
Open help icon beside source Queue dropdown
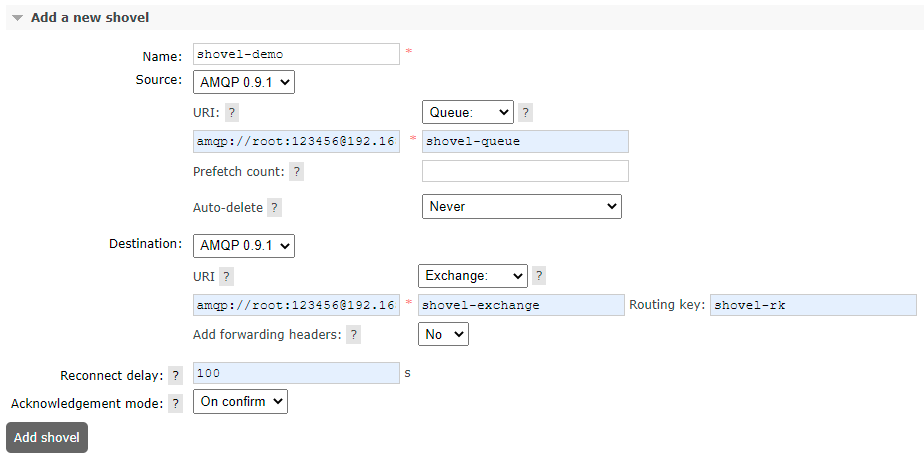[x=526, y=113]
